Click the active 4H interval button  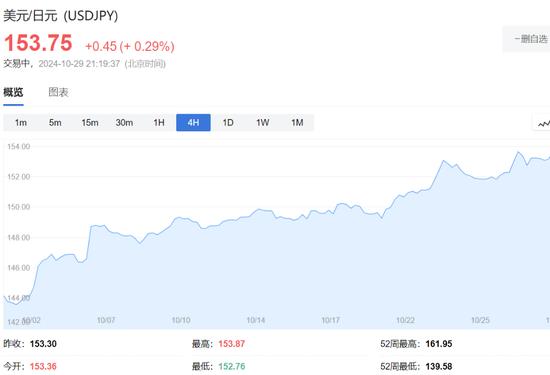(x=193, y=122)
